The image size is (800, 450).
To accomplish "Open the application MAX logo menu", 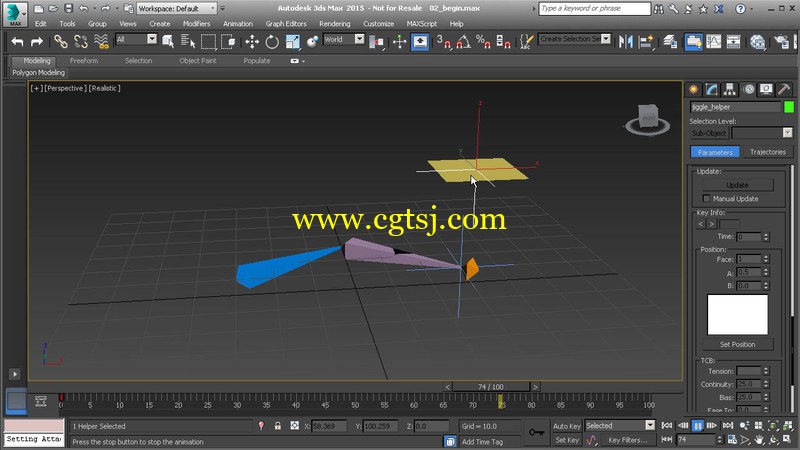I will click(15, 14).
